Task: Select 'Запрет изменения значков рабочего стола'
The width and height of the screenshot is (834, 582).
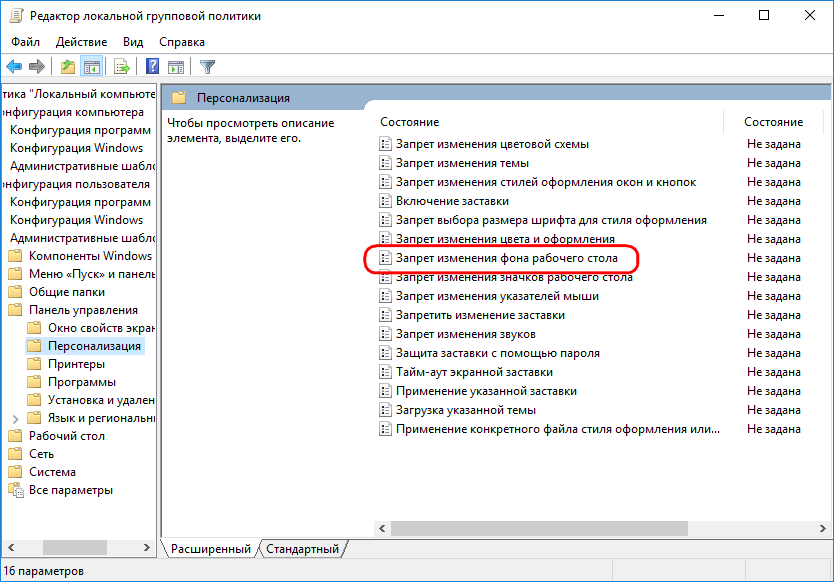Action: (x=514, y=277)
